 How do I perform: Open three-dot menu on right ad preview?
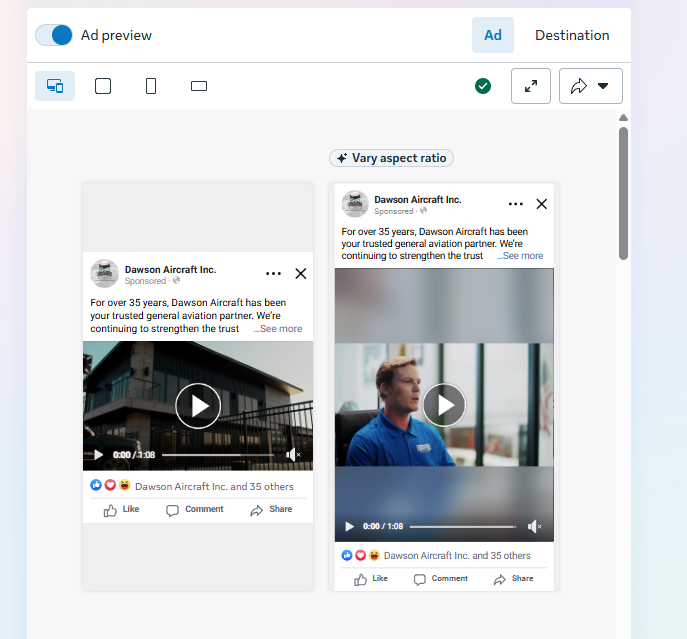(x=516, y=204)
